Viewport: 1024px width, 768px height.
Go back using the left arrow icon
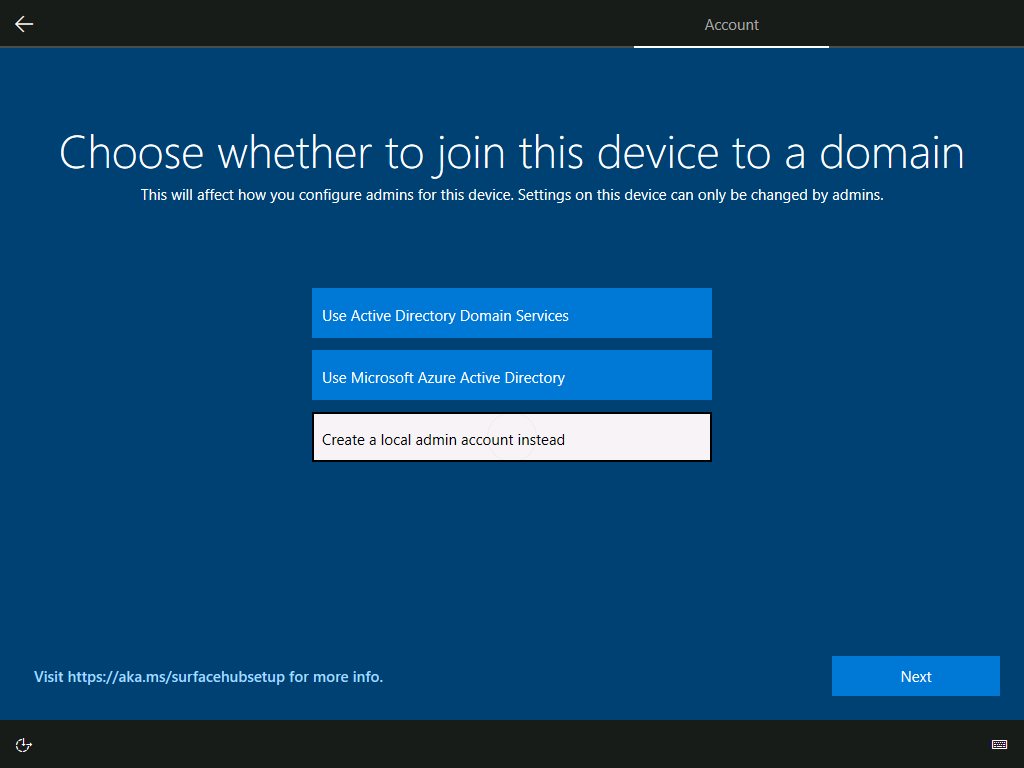pyautogui.click(x=24, y=24)
